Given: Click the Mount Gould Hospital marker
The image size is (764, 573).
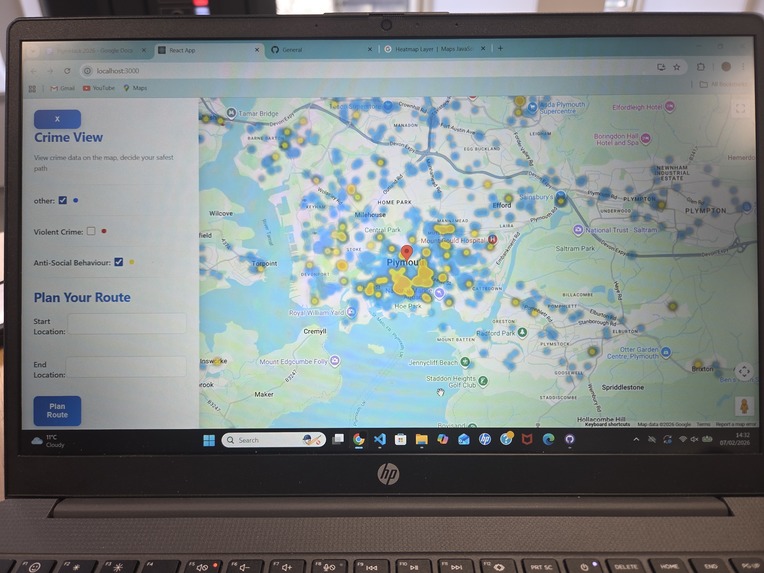Looking at the screenshot, I should pos(493,239).
